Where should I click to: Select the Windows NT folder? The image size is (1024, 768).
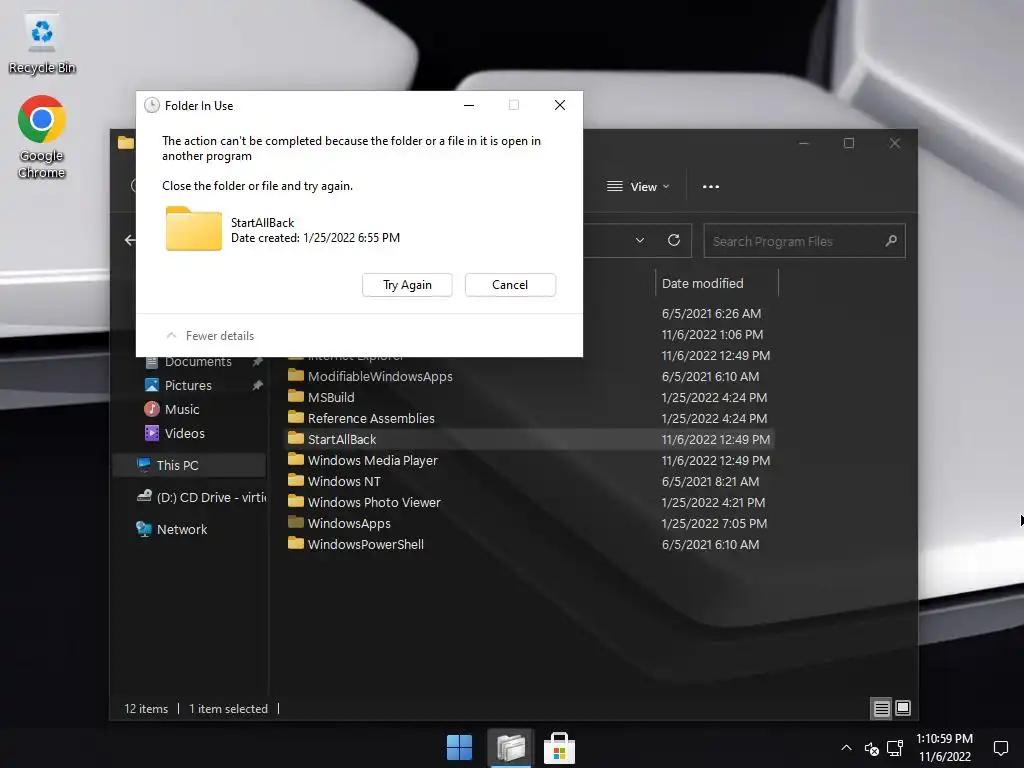coord(344,481)
